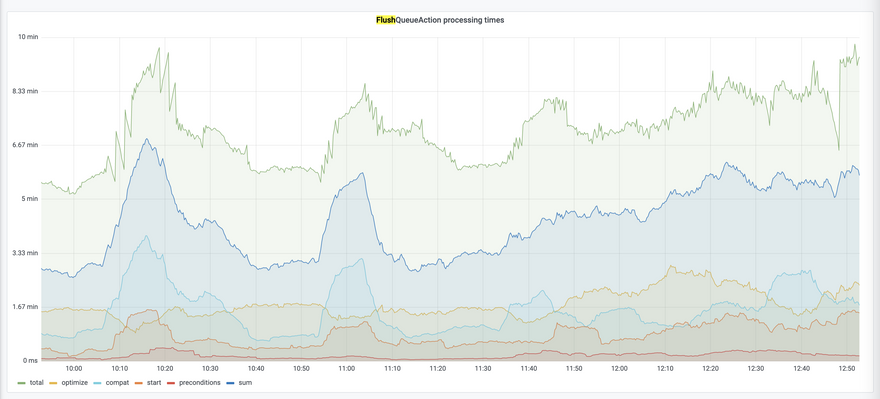Image resolution: width=880 pixels, height=399 pixels.
Task: Click the red preconditions color swatch
Action: pyautogui.click(x=172, y=383)
